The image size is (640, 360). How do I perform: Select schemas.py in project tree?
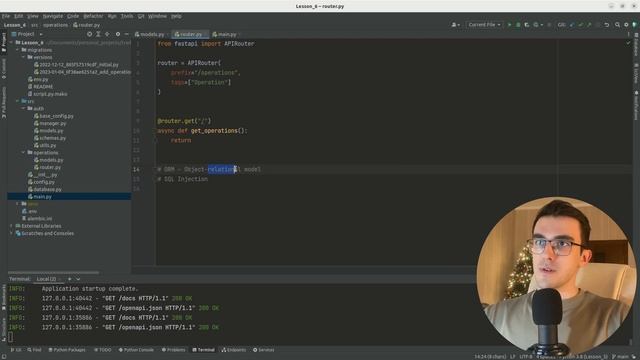point(50,138)
